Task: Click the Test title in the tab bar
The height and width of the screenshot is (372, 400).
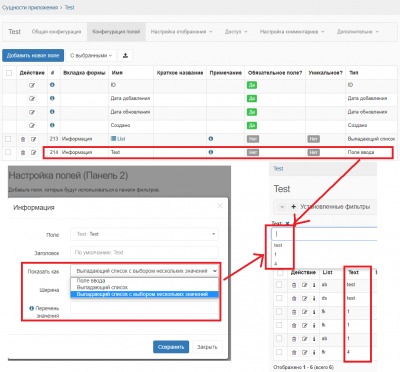Action: (14, 32)
